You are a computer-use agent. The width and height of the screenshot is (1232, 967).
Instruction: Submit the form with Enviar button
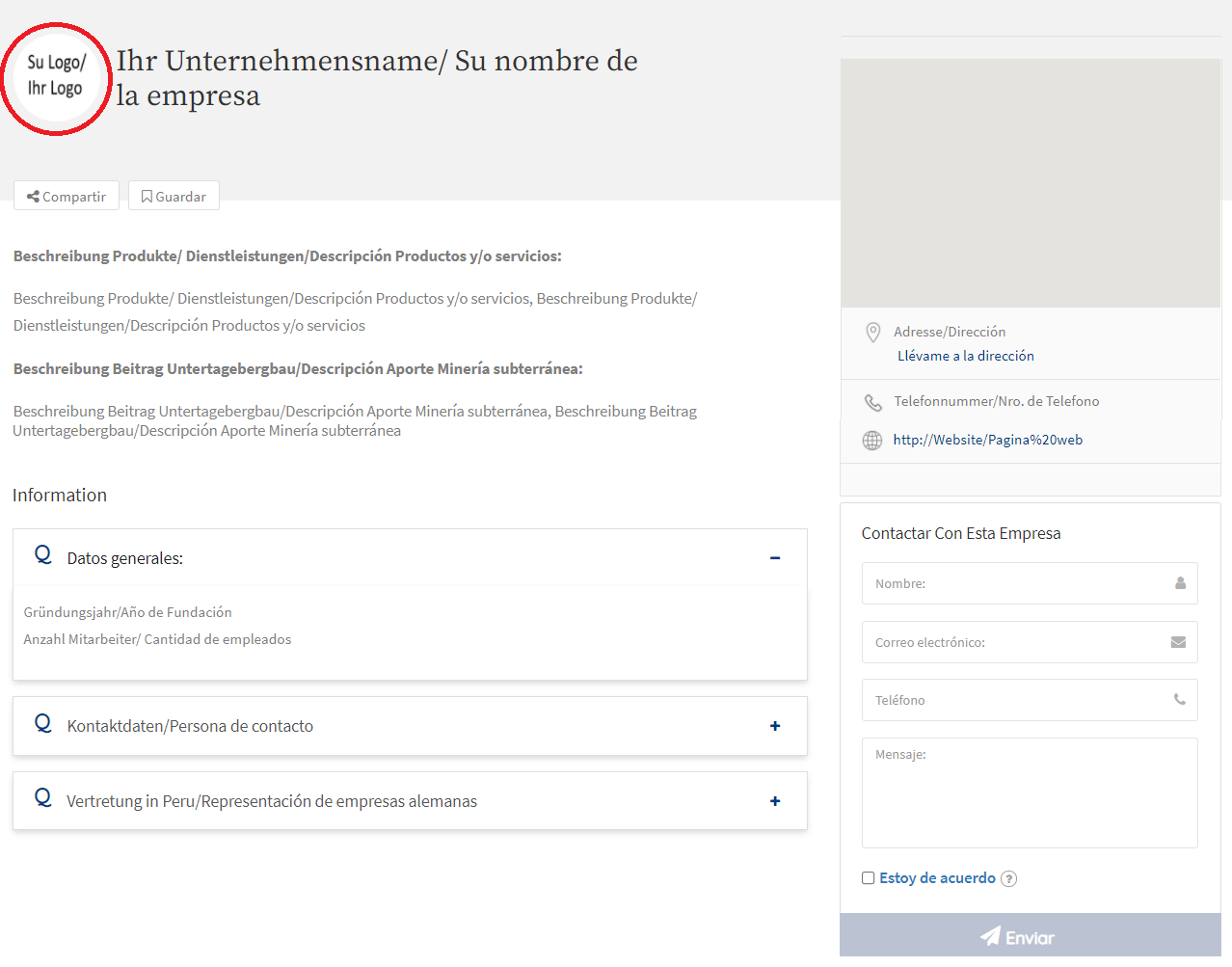[1031, 935]
